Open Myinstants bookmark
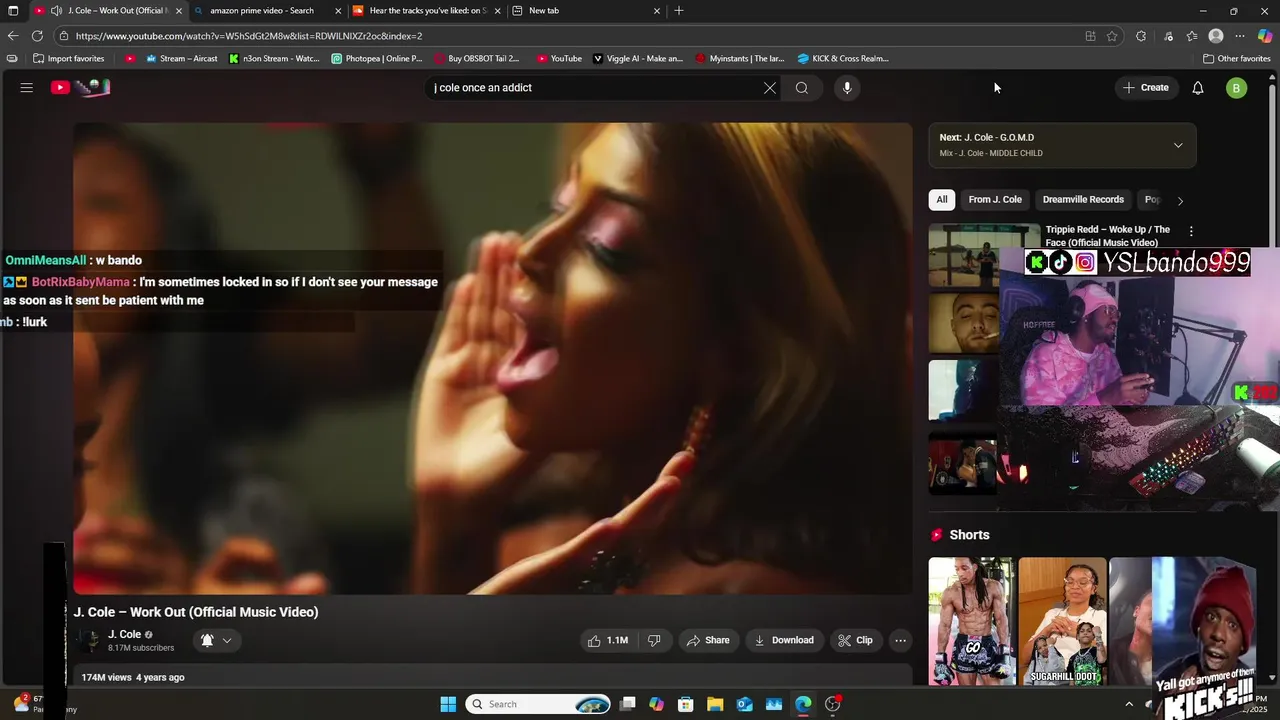The width and height of the screenshot is (1280, 720). click(x=740, y=59)
